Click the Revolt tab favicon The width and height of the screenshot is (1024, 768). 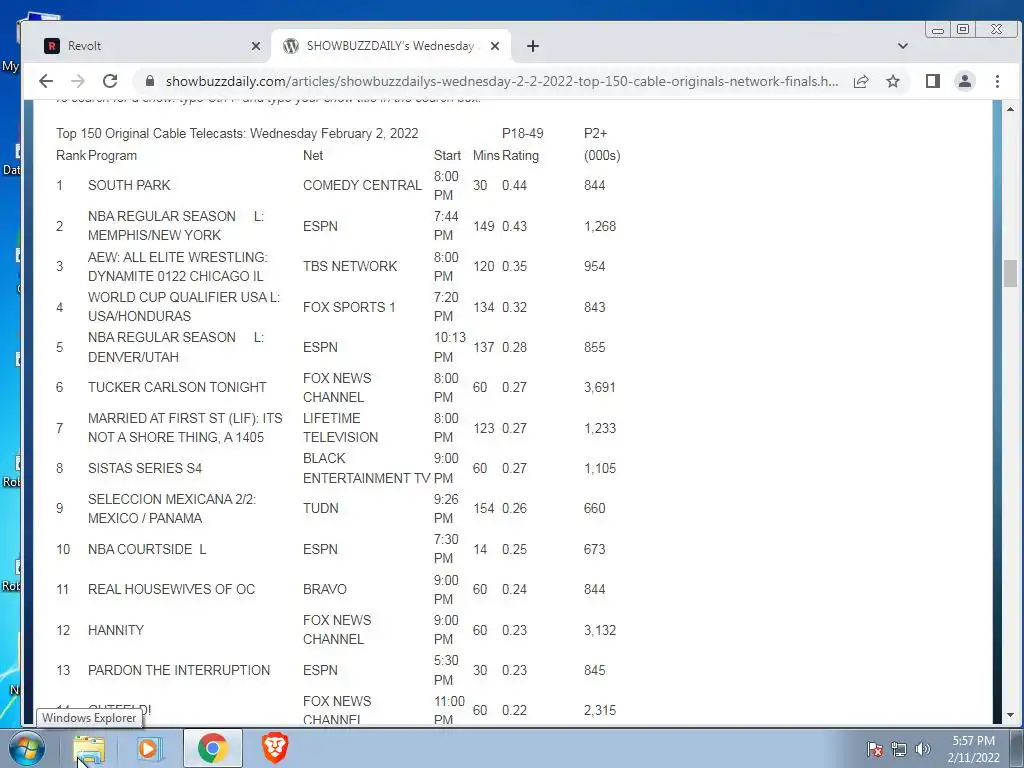[x=52, y=46]
